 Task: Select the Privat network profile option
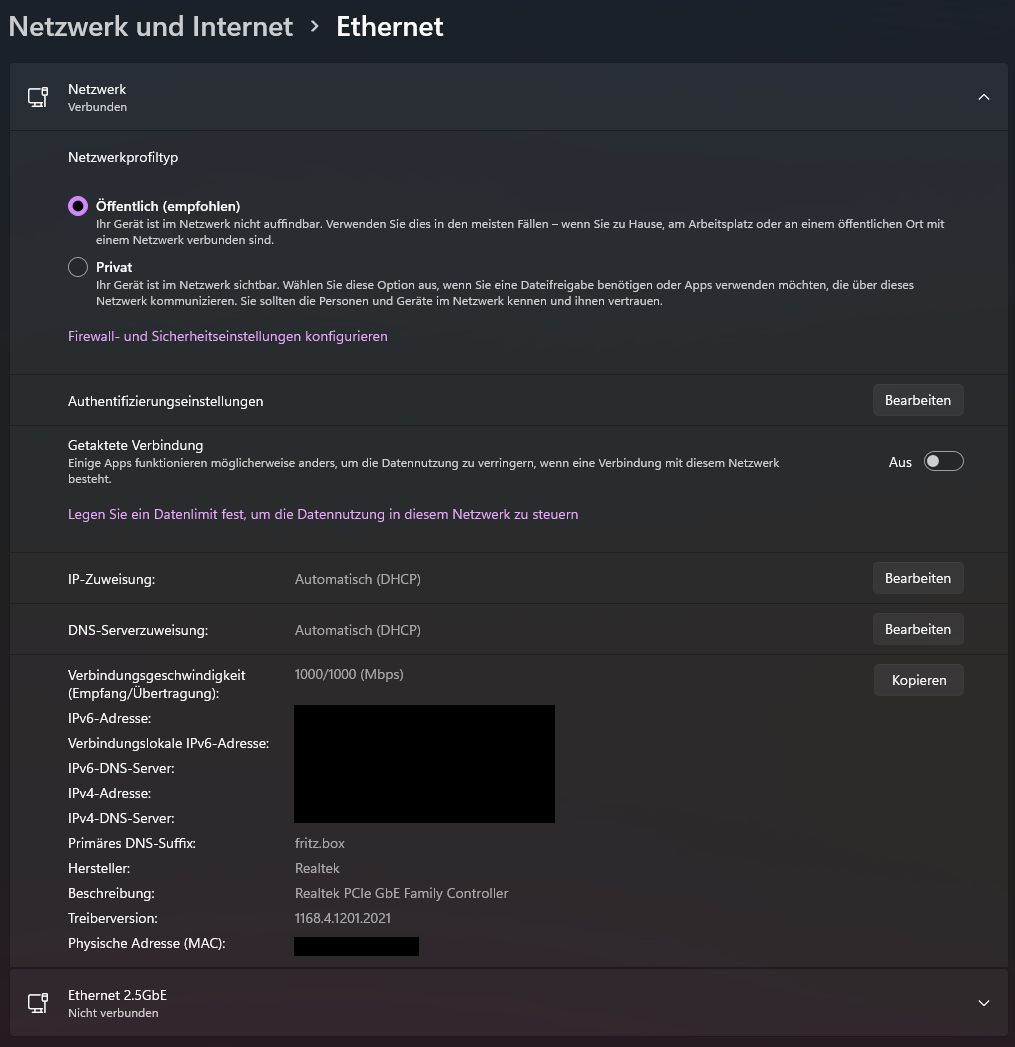click(78, 267)
